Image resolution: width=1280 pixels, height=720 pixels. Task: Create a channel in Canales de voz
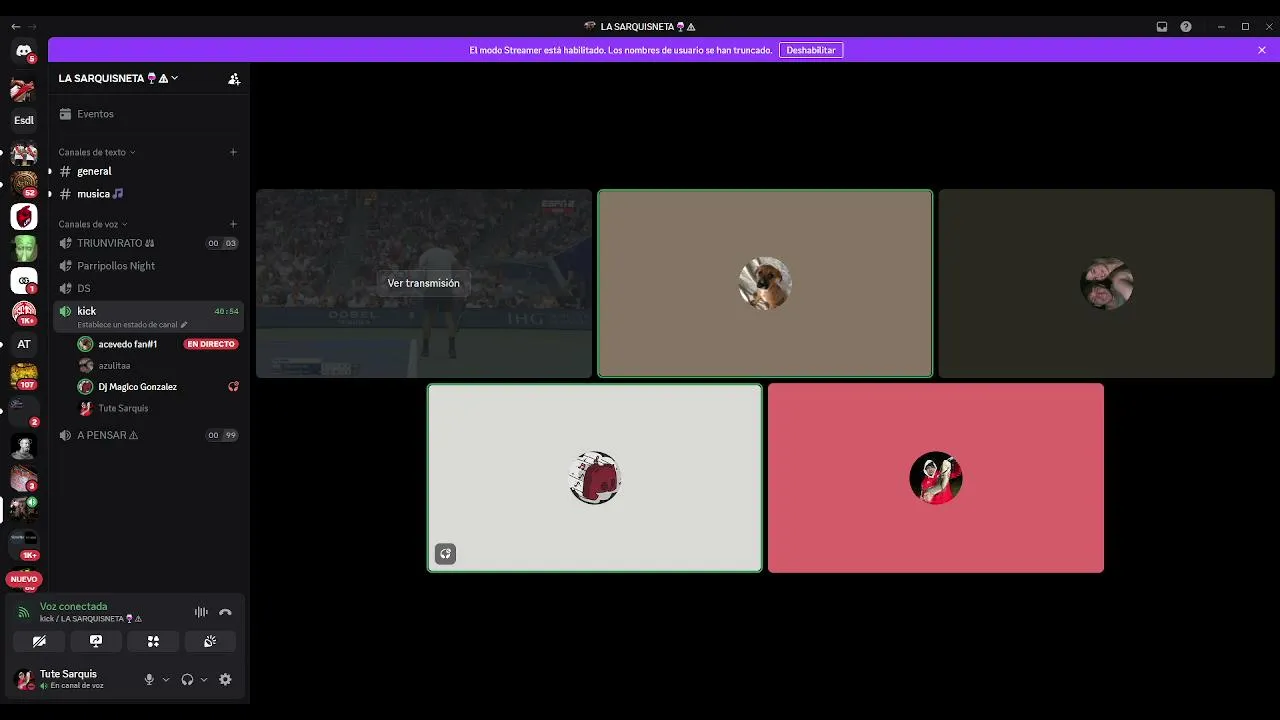pos(233,224)
